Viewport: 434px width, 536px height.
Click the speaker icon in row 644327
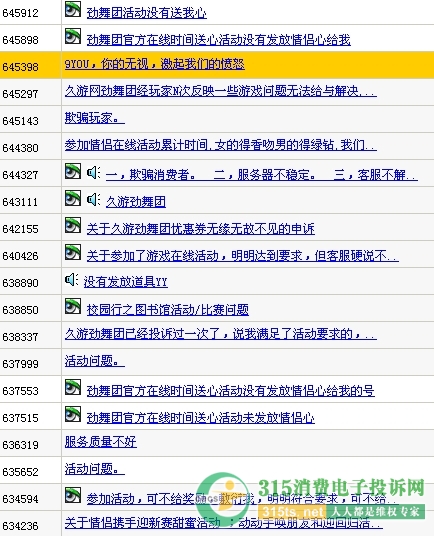pos(93,172)
